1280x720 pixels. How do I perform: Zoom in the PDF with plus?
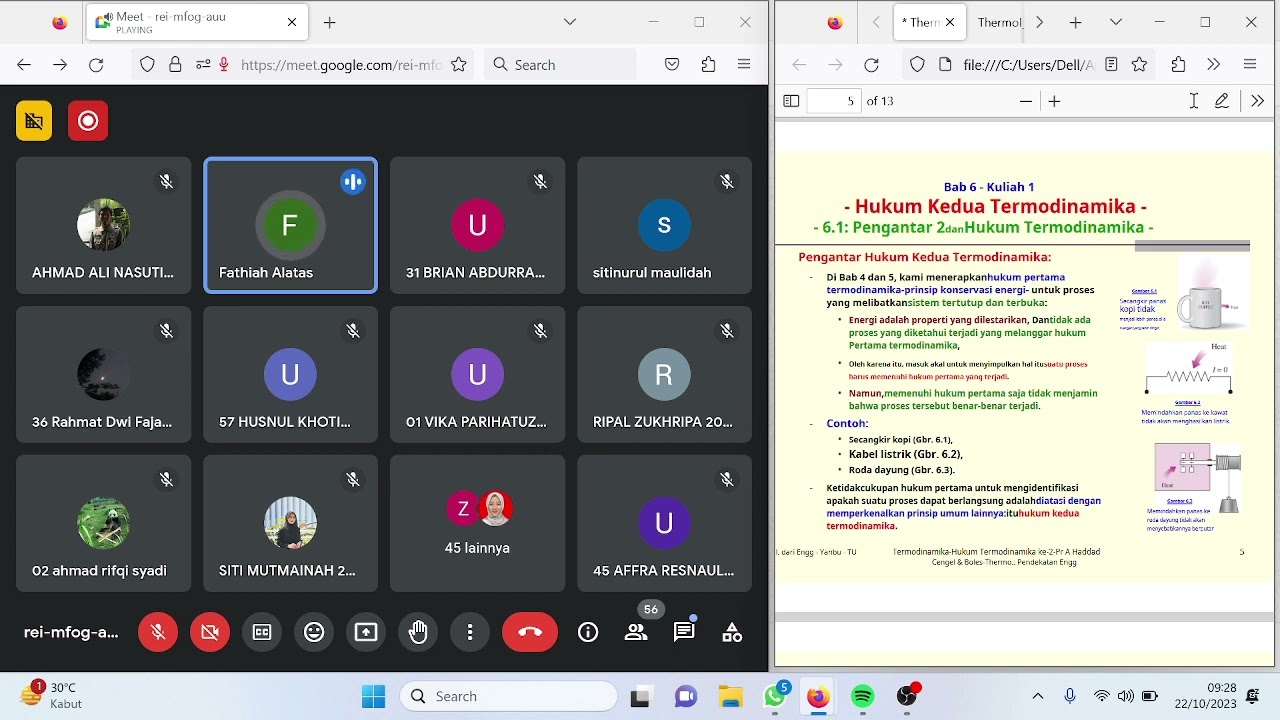point(1054,101)
